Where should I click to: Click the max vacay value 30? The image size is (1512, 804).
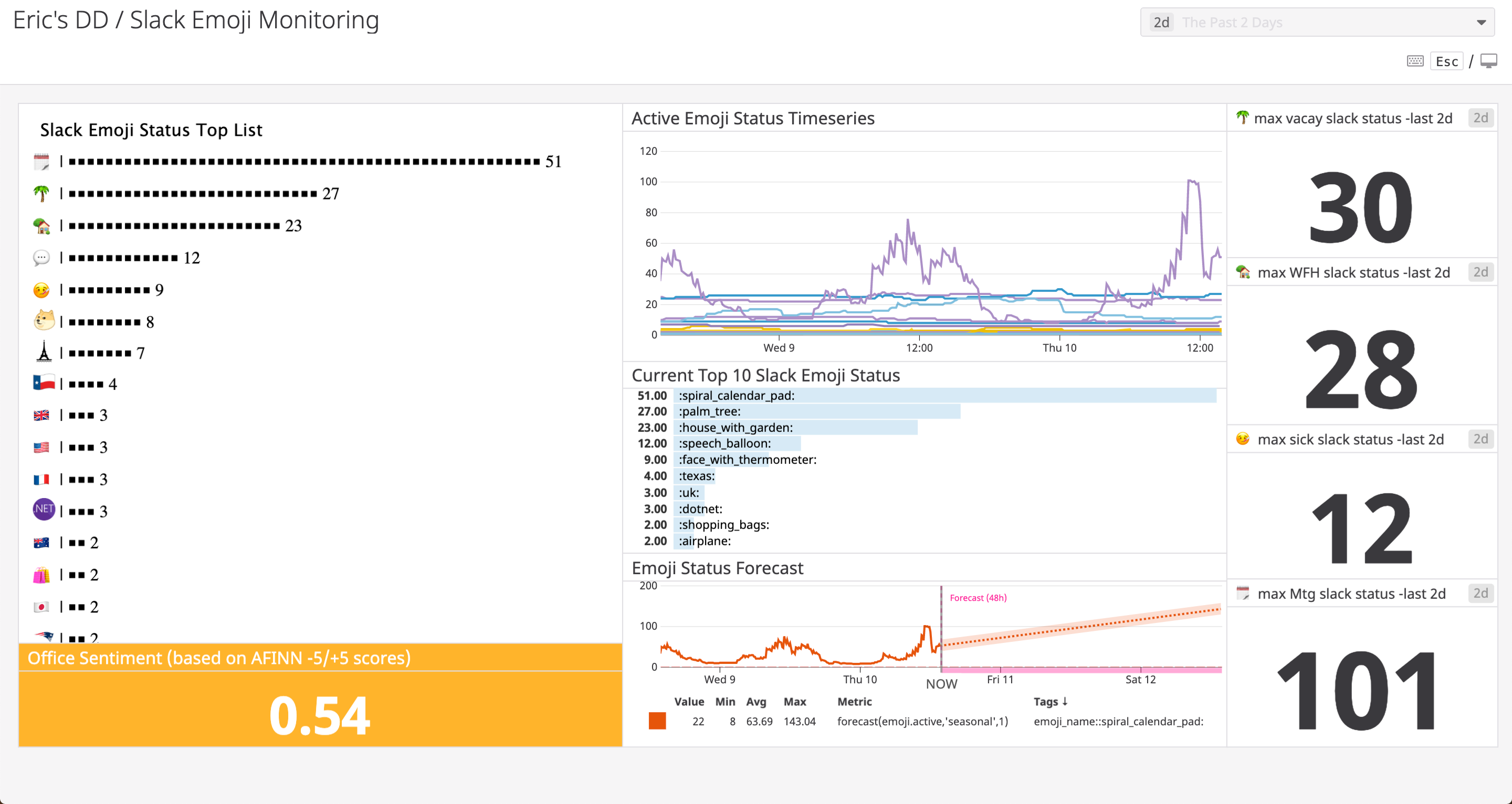pos(1361,207)
